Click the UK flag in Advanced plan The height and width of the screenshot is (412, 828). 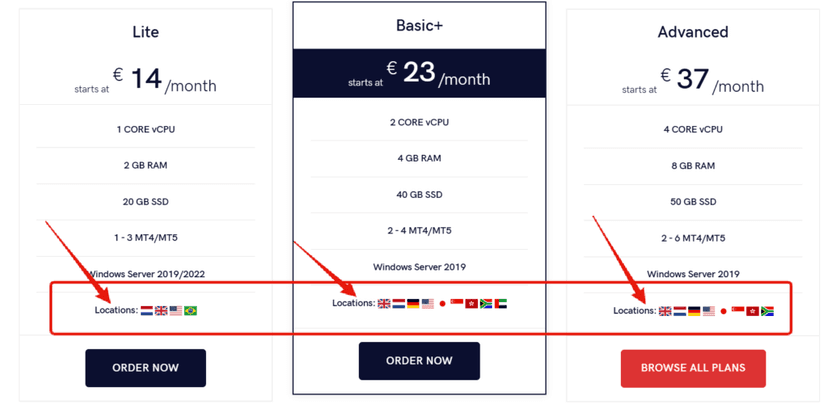[666, 311]
